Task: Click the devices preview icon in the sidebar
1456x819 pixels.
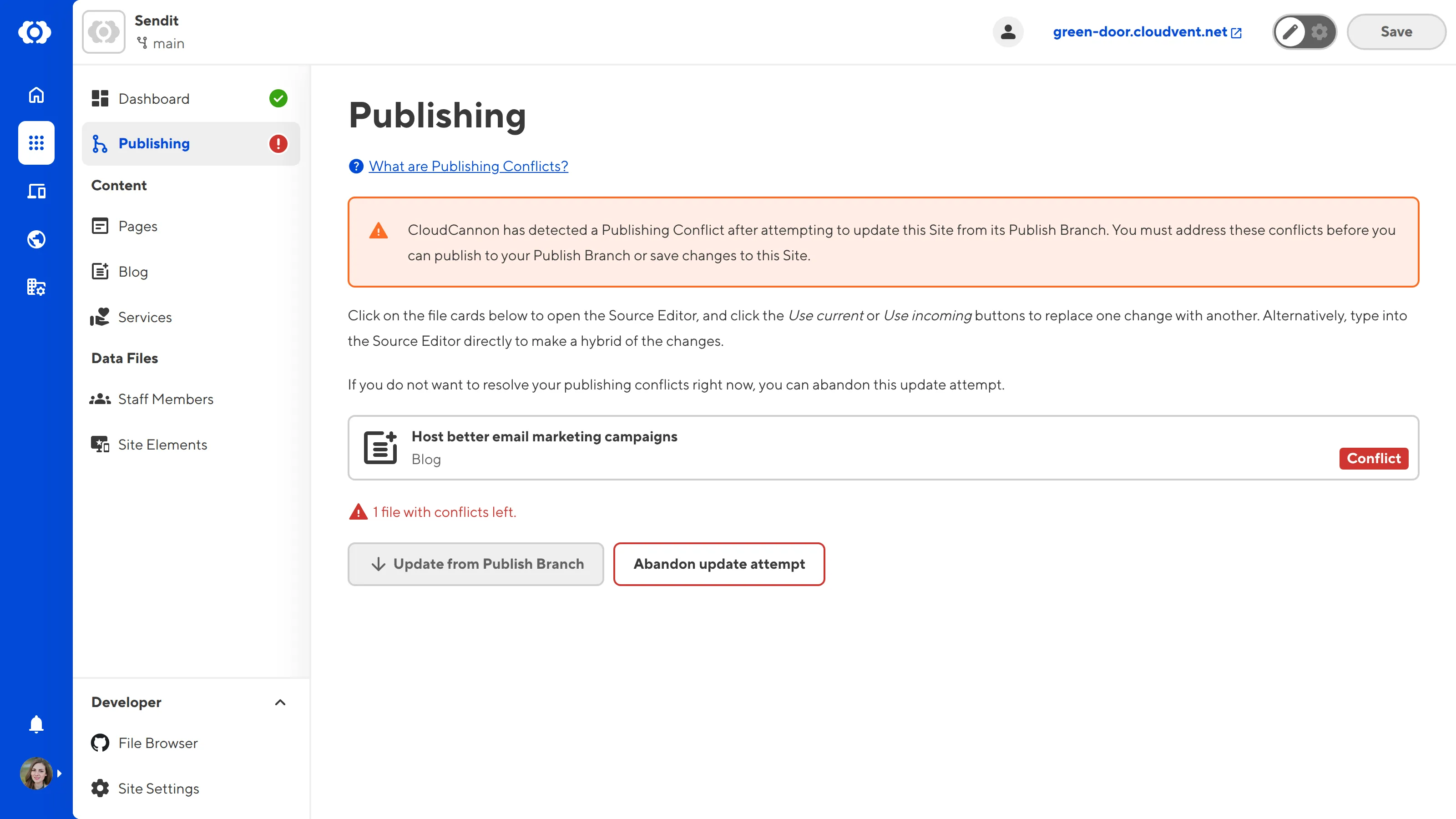Action: tap(35, 192)
